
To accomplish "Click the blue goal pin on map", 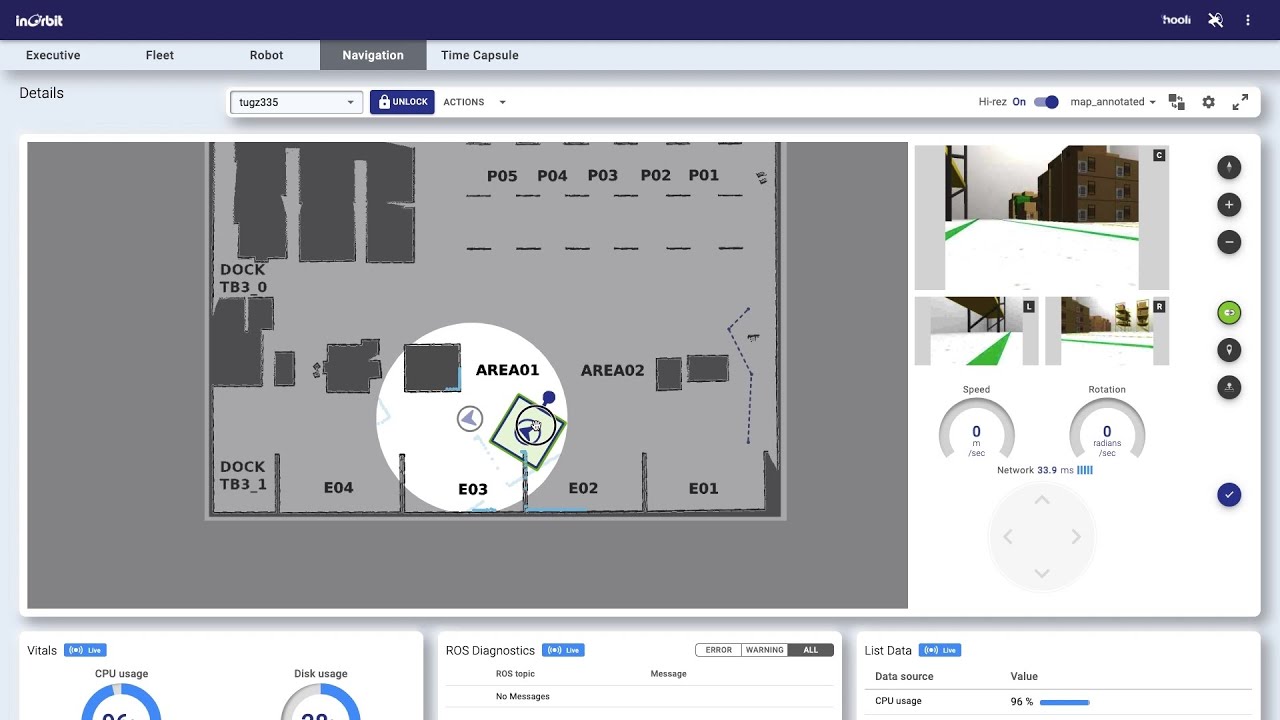I will 548,399.
